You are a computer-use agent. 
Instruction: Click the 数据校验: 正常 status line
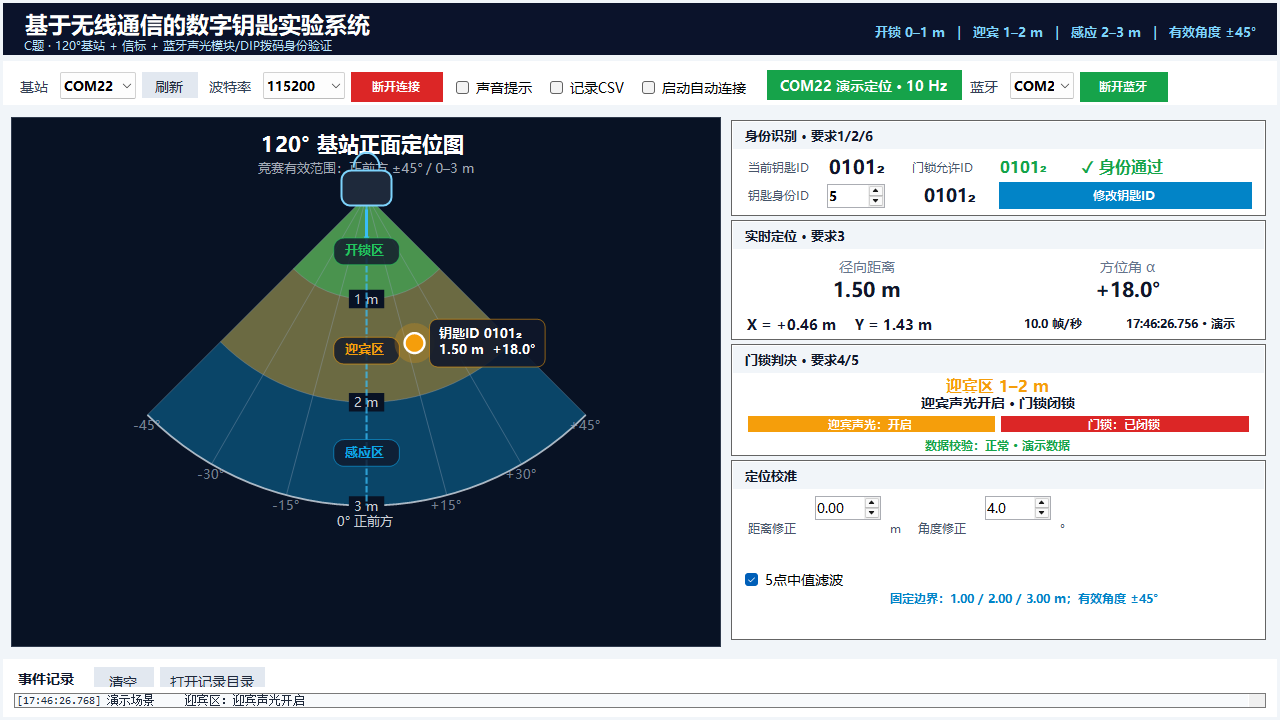click(x=997, y=446)
